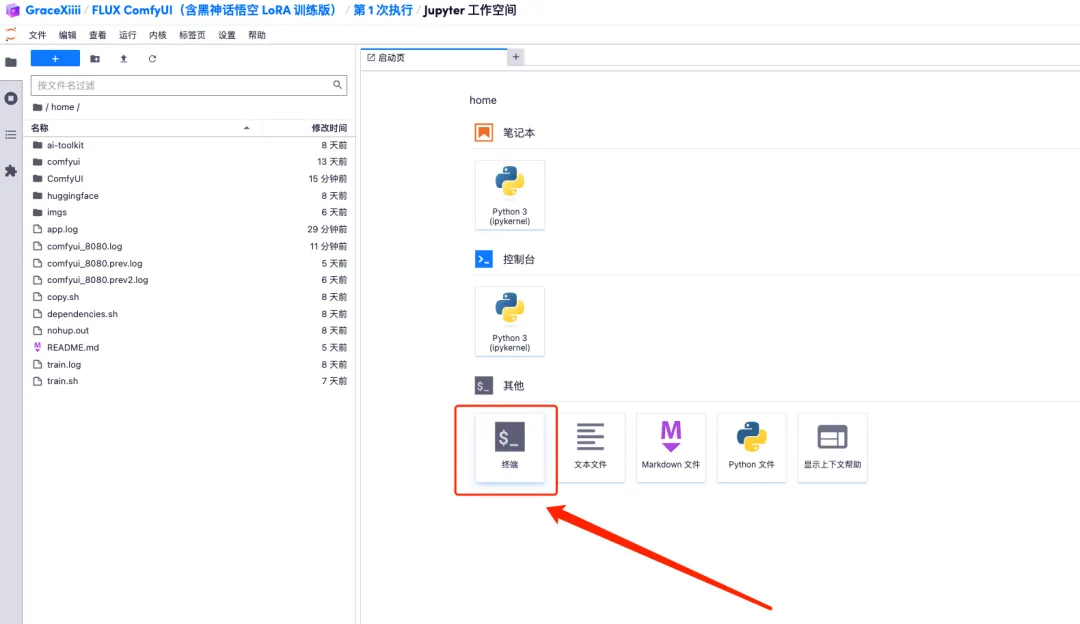Create a new Markdown file from launcher
This screenshot has width=1080, height=624.
(671, 447)
